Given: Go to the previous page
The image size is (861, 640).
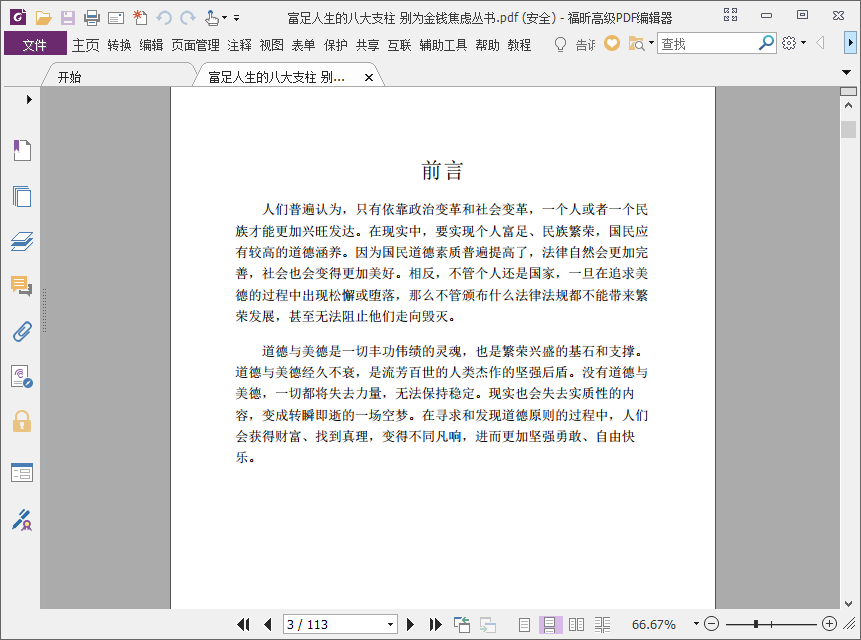Looking at the screenshot, I should (268, 624).
